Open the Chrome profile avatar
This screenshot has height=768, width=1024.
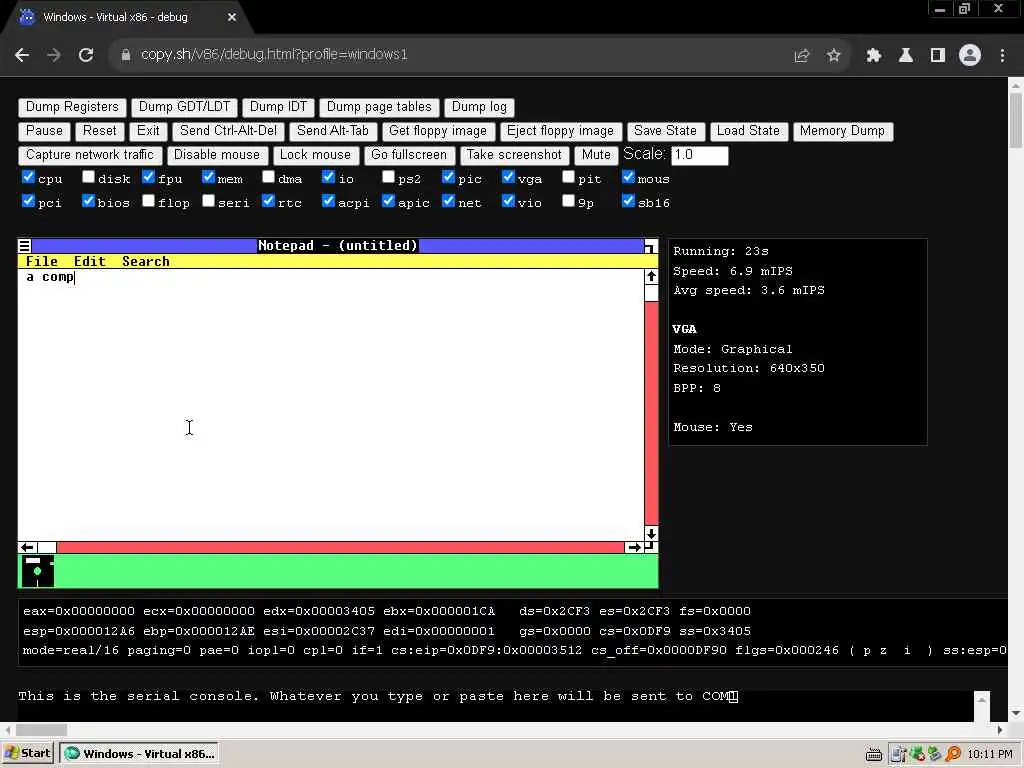click(970, 56)
